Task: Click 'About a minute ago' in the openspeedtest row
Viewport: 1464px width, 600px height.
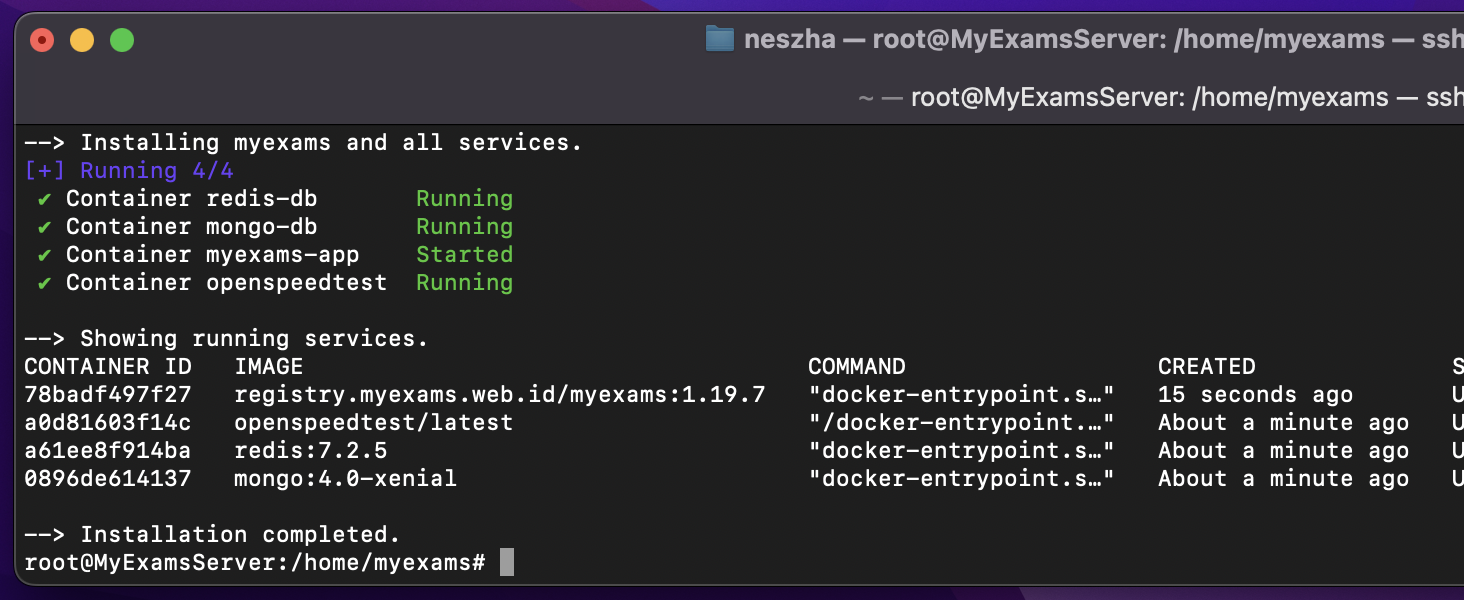Action: [x=1284, y=423]
